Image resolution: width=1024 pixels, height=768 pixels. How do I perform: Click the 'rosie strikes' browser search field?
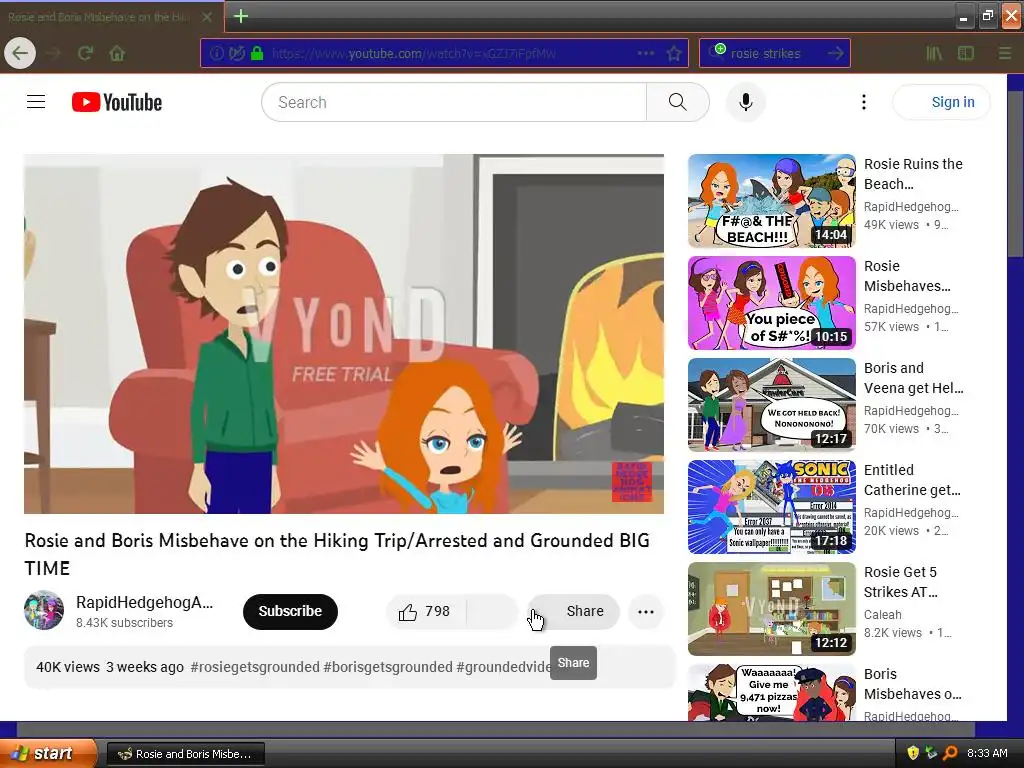pos(775,53)
